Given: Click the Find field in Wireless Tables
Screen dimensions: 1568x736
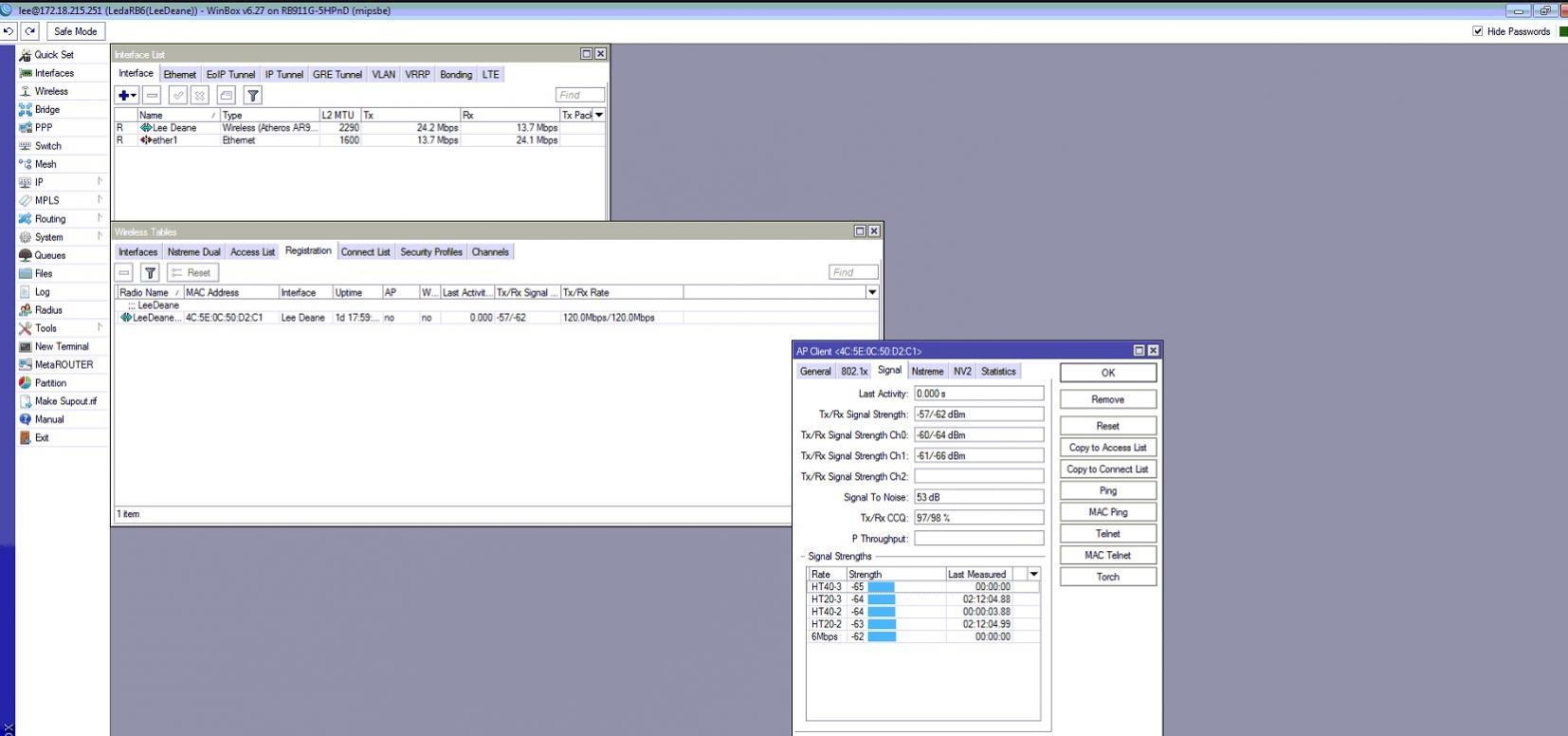Looking at the screenshot, I should 852,272.
